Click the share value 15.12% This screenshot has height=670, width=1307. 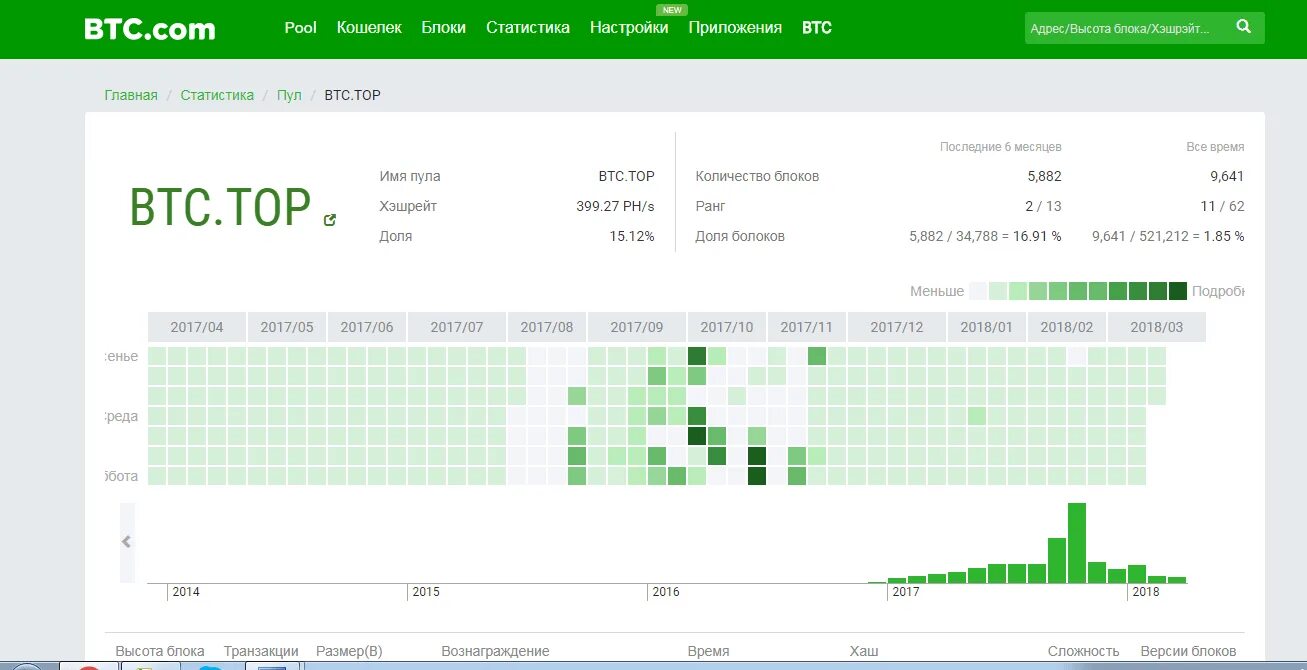click(x=632, y=236)
